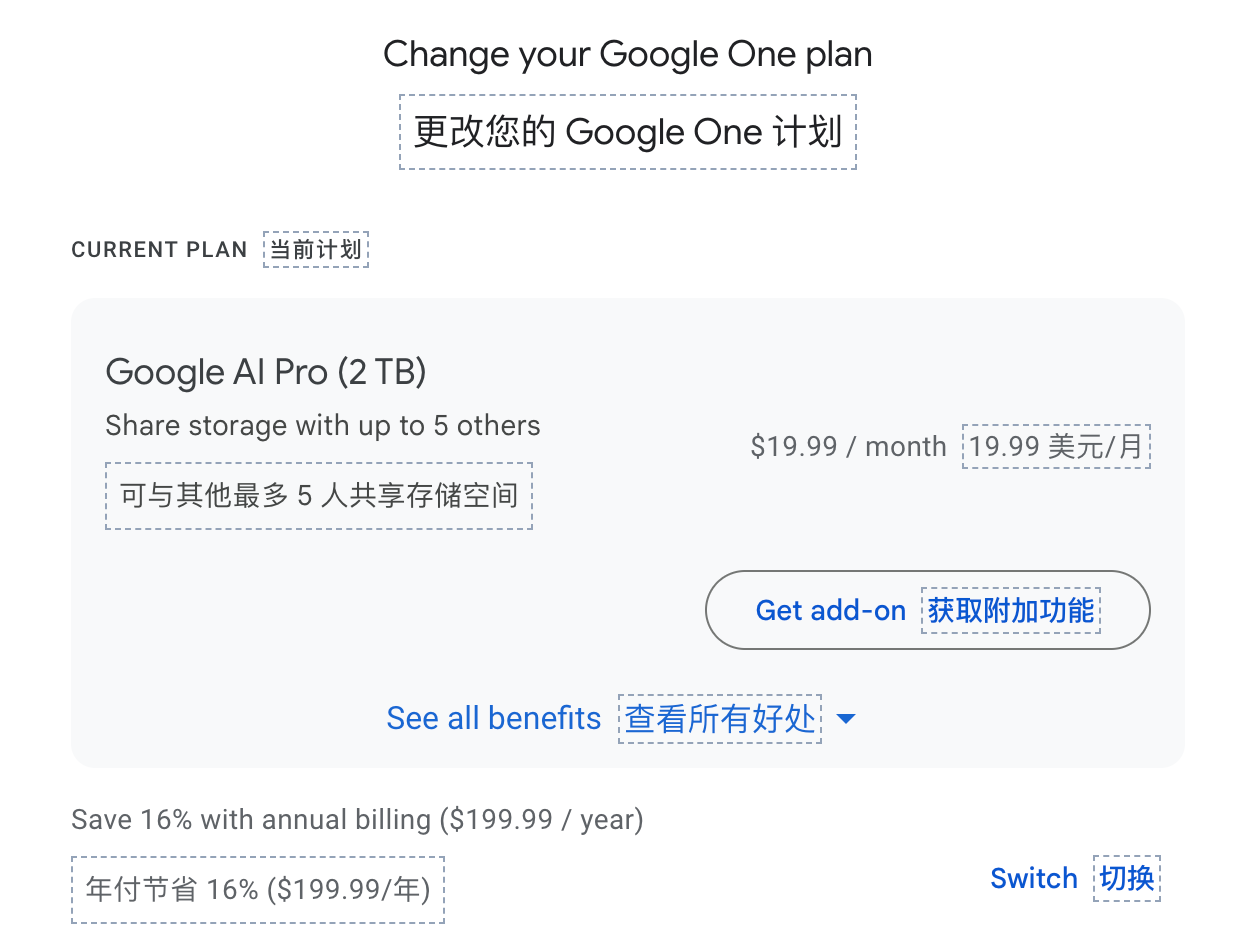The width and height of the screenshot is (1234, 946).
Task: Click the 年付节省 16% translated savings text
Action: (258, 889)
